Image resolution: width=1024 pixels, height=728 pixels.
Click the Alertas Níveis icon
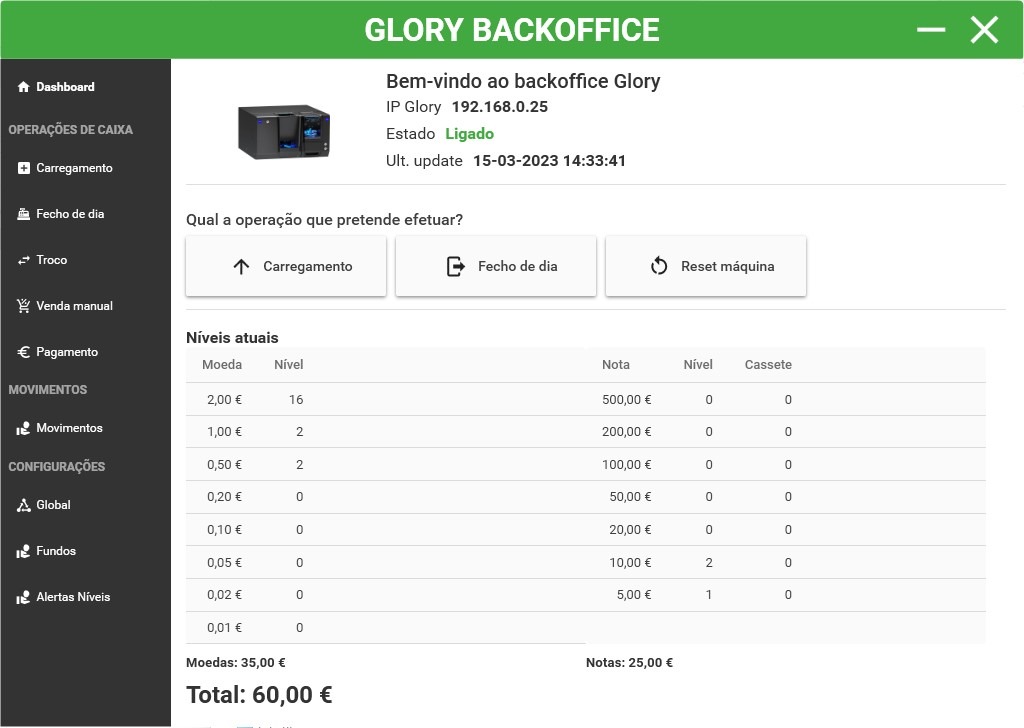24,597
